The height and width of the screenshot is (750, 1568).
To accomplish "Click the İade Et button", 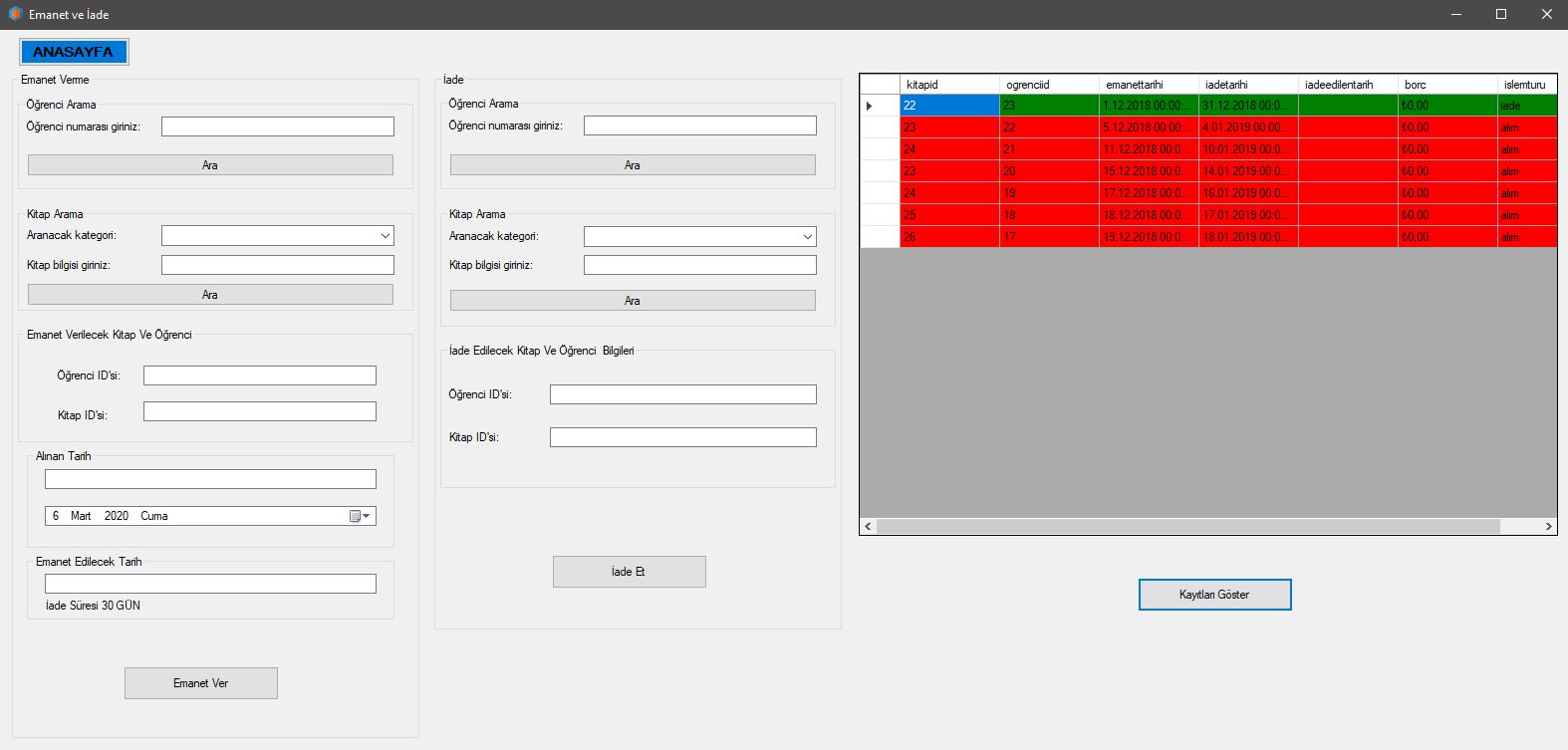I will click(630, 572).
